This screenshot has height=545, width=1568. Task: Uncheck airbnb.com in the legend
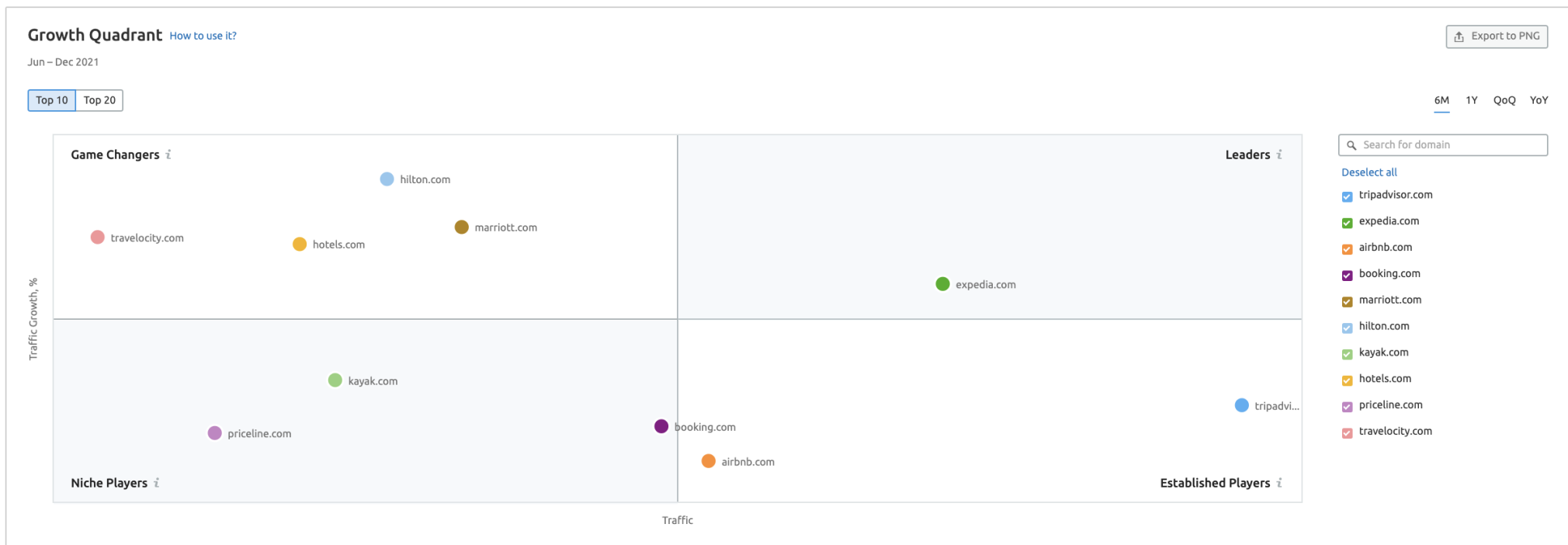point(1348,249)
